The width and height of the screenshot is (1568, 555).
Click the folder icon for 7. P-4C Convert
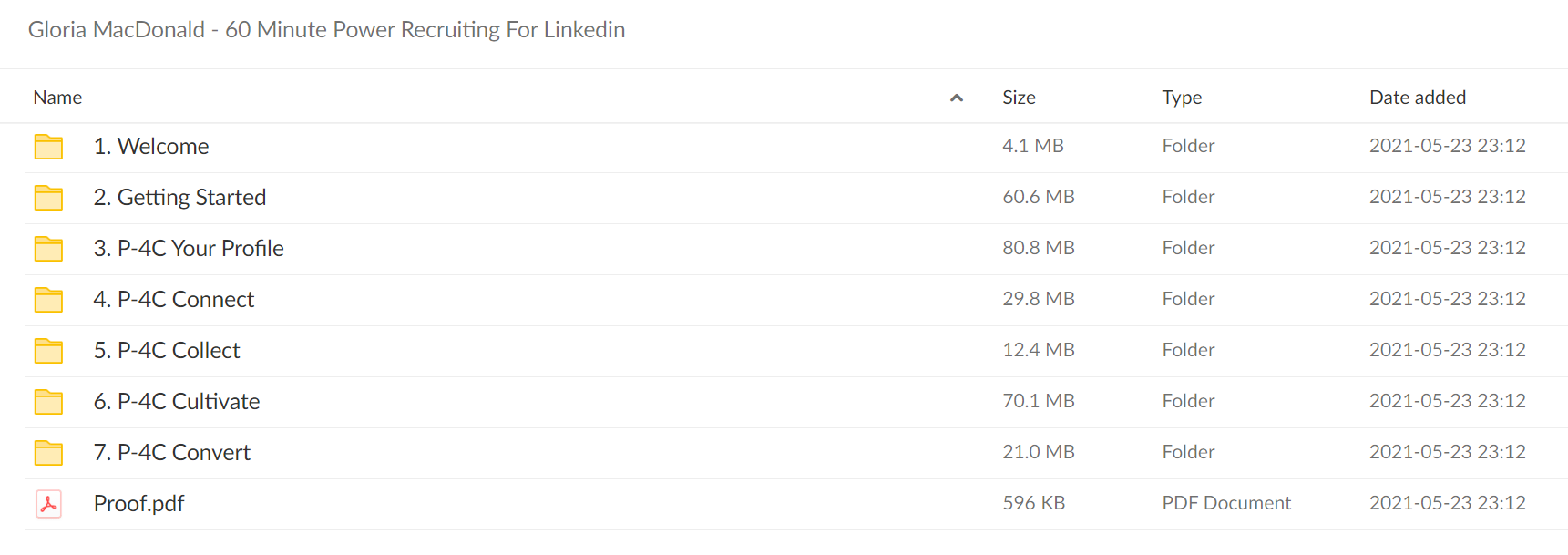click(48, 453)
